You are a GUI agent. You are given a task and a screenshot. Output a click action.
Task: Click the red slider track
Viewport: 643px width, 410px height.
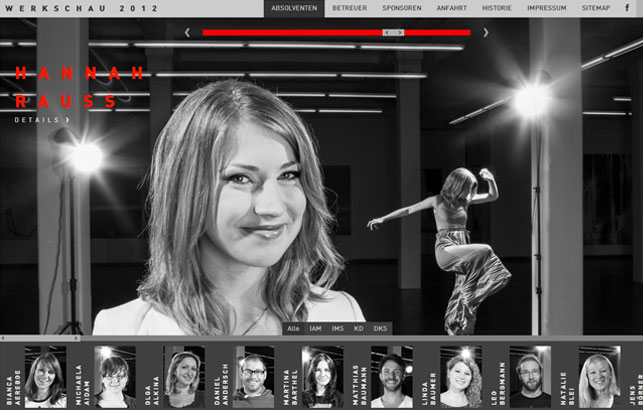click(x=336, y=32)
